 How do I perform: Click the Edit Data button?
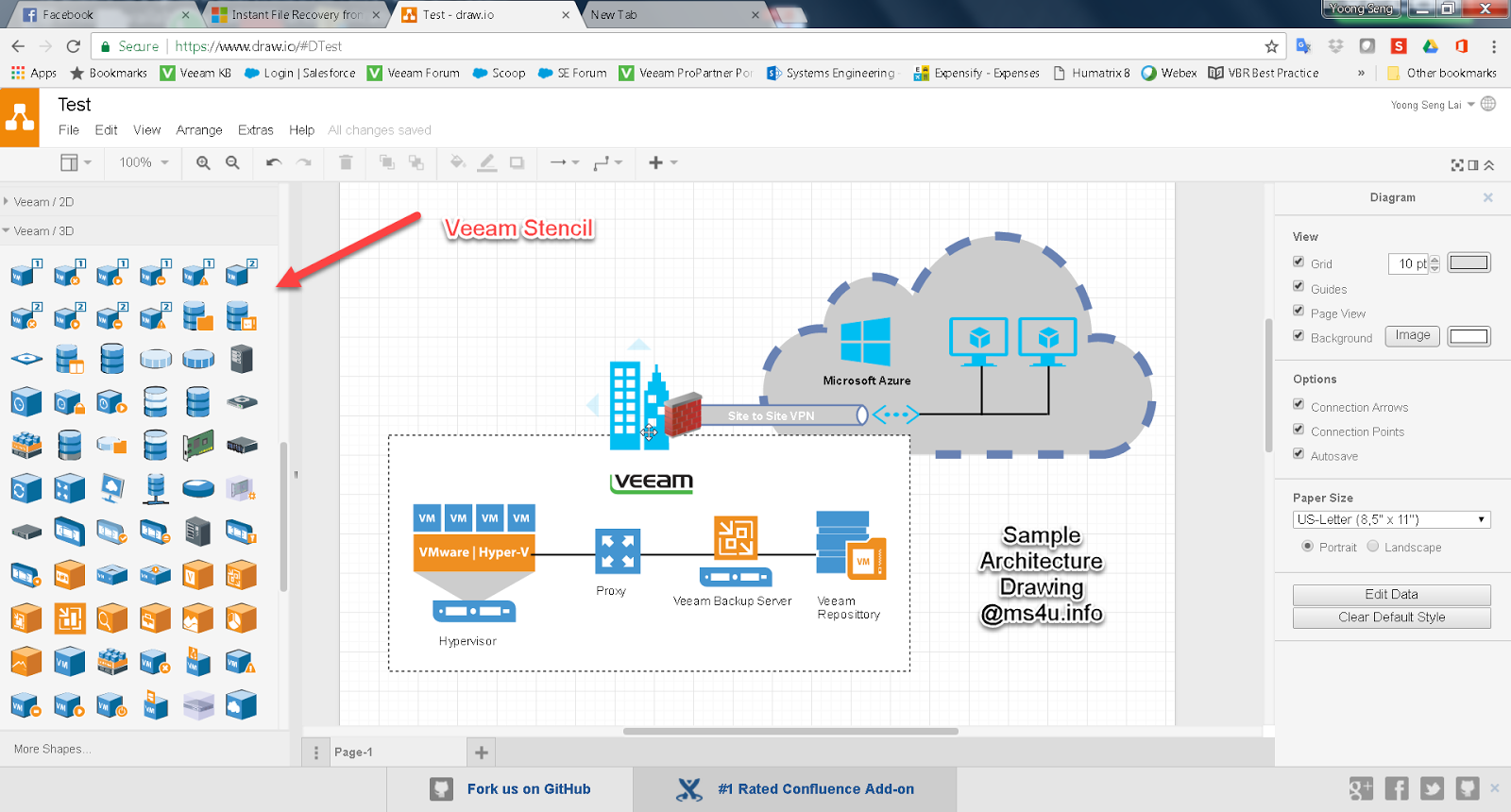tap(1391, 594)
